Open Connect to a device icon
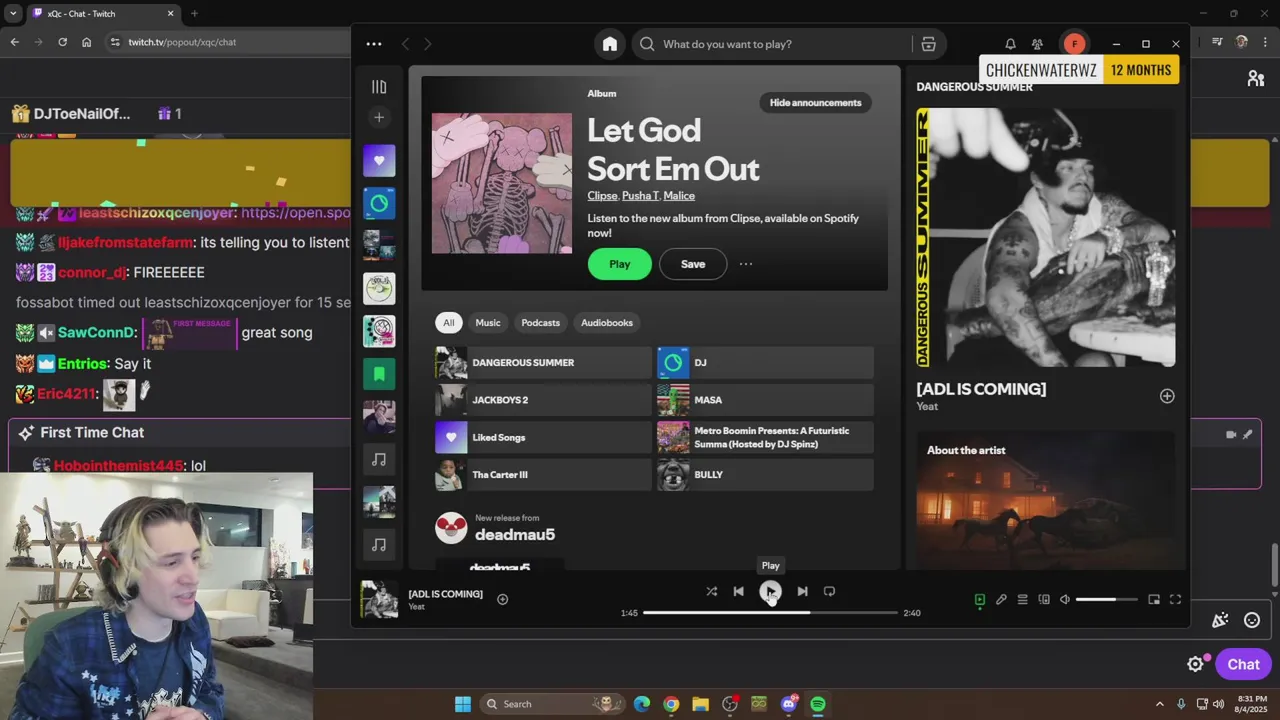Image resolution: width=1280 pixels, height=720 pixels. coord(1044,600)
